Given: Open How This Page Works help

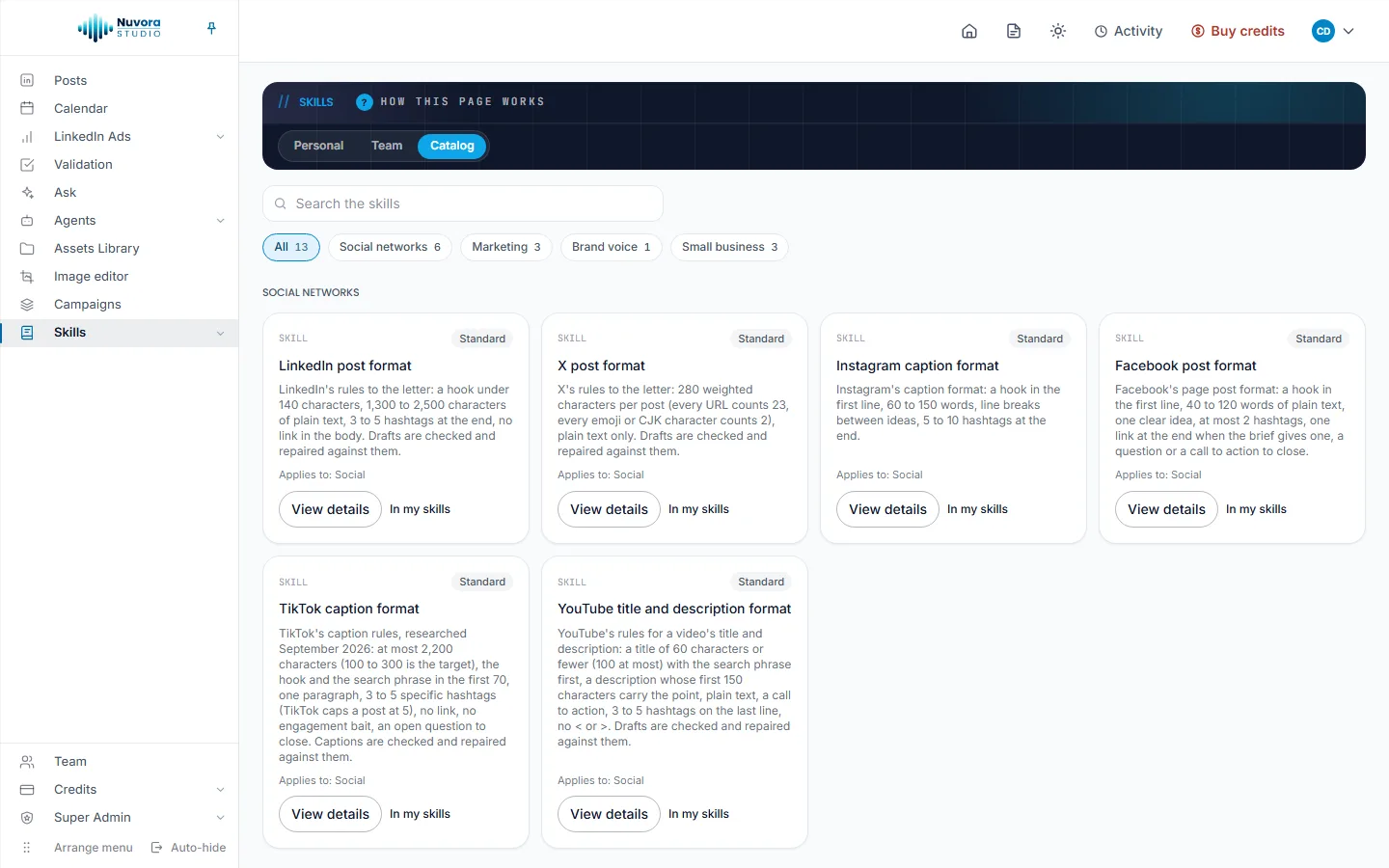Looking at the screenshot, I should pos(450,101).
